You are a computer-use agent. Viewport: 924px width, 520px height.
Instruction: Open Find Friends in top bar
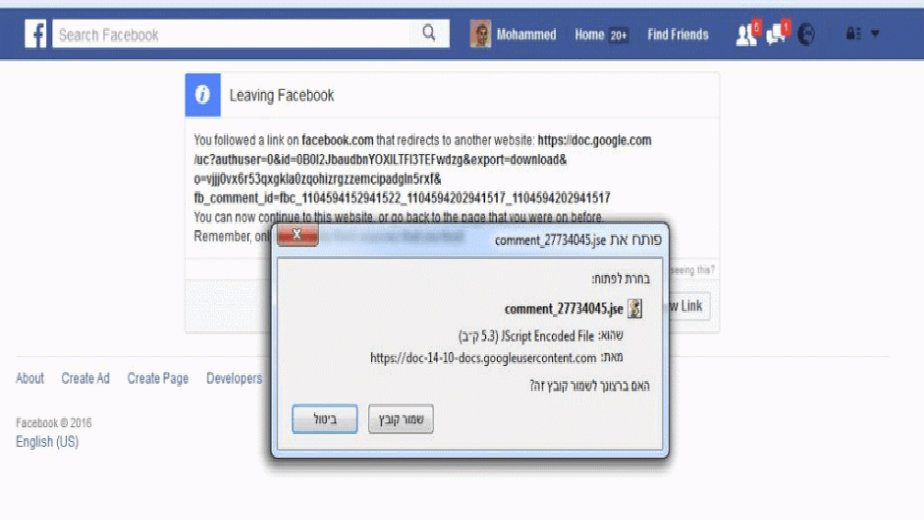[x=678, y=35]
